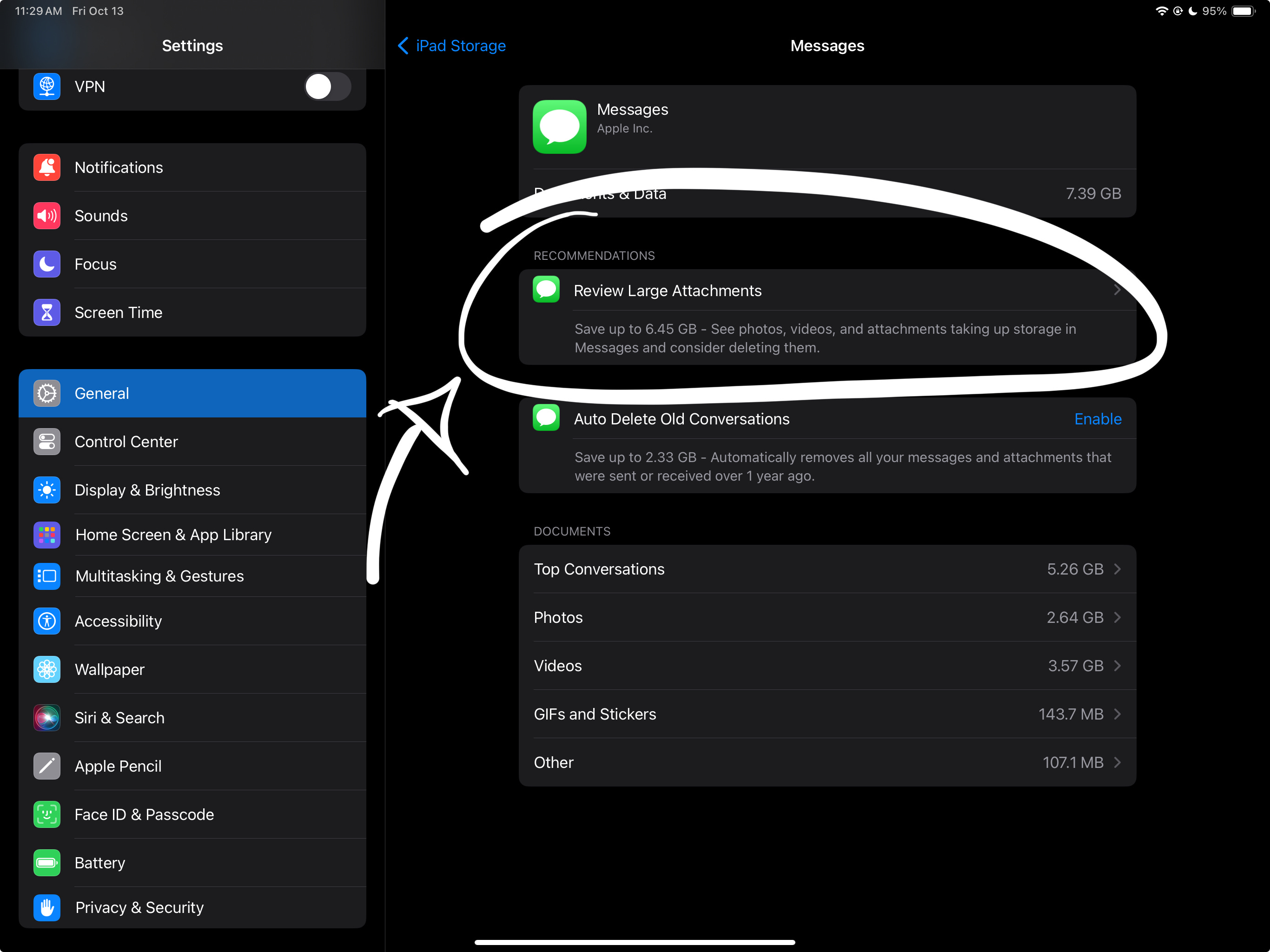This screenshot has width=1270, height=952.
Task: Enable Auto Delete Old Conversations
Action: pyautogui.click(x=1097, y=419)
